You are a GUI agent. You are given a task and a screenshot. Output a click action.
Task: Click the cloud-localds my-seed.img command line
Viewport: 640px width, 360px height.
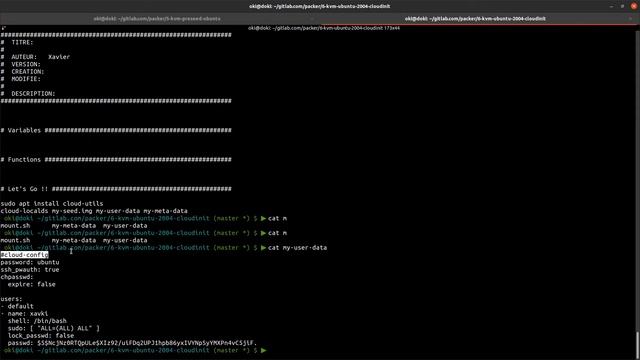tap(94, 211)
